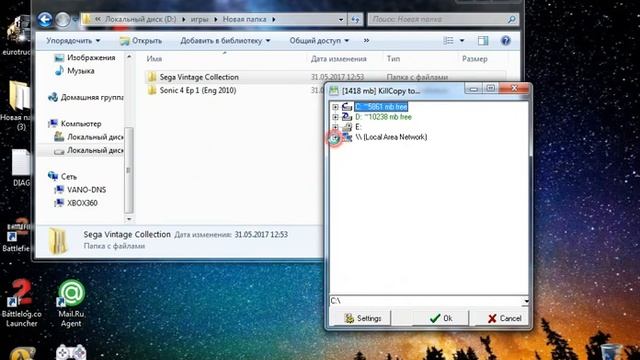Open the gamepad desktop icon
Screen dimensions: 640x360
tap(71, 353)
